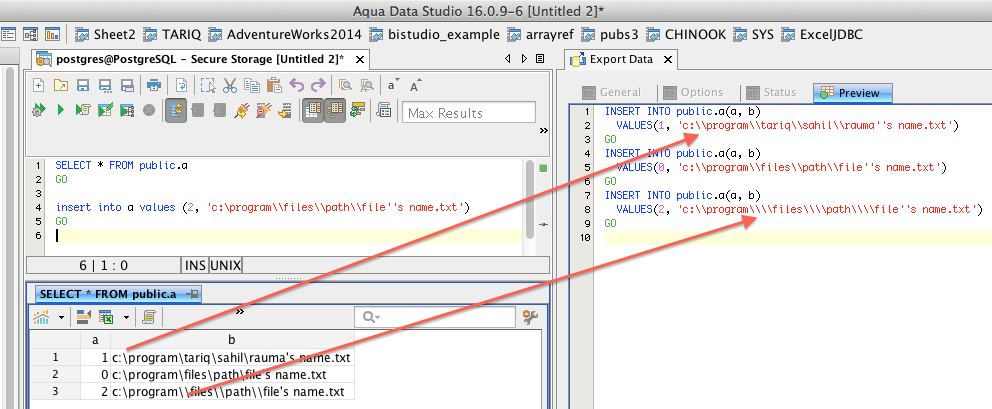Show previous editor tab with left arrow
Image resolution: width=992 pixels, height=409 pixels.
point(508,59)
